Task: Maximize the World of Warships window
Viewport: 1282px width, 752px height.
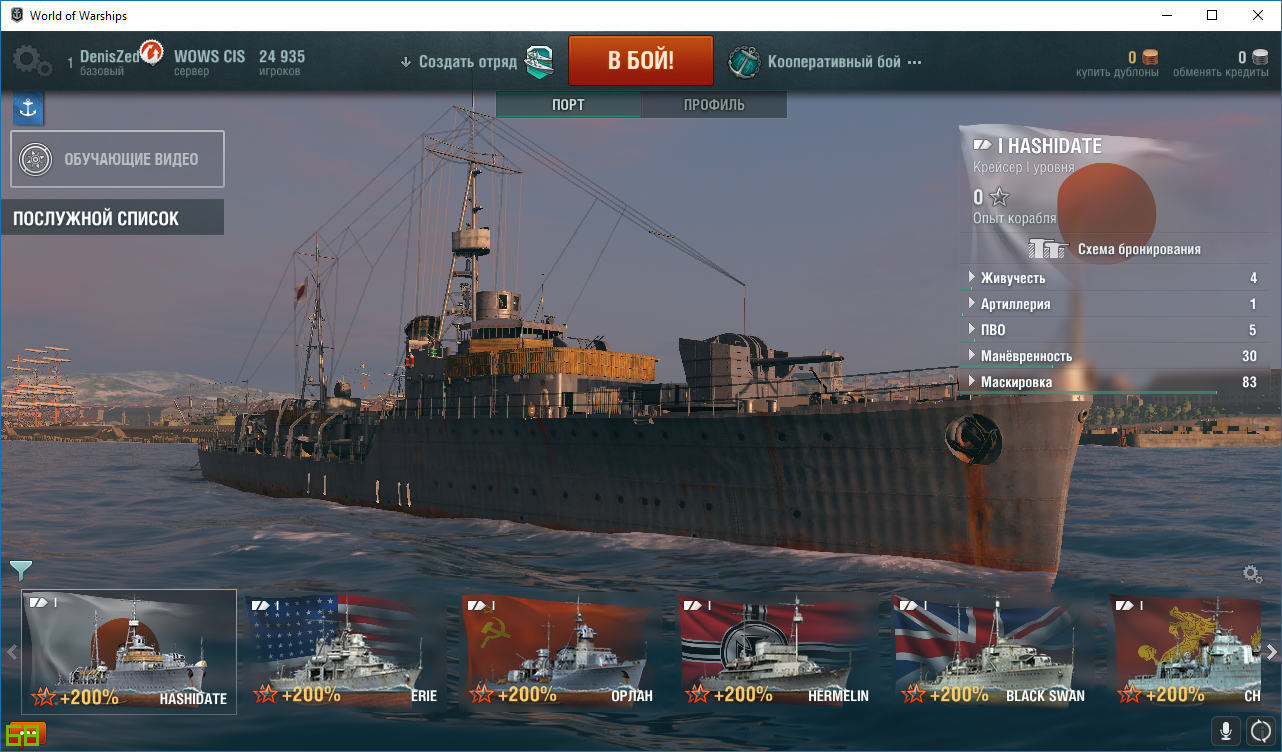Action: click(x=1212, y=15)
